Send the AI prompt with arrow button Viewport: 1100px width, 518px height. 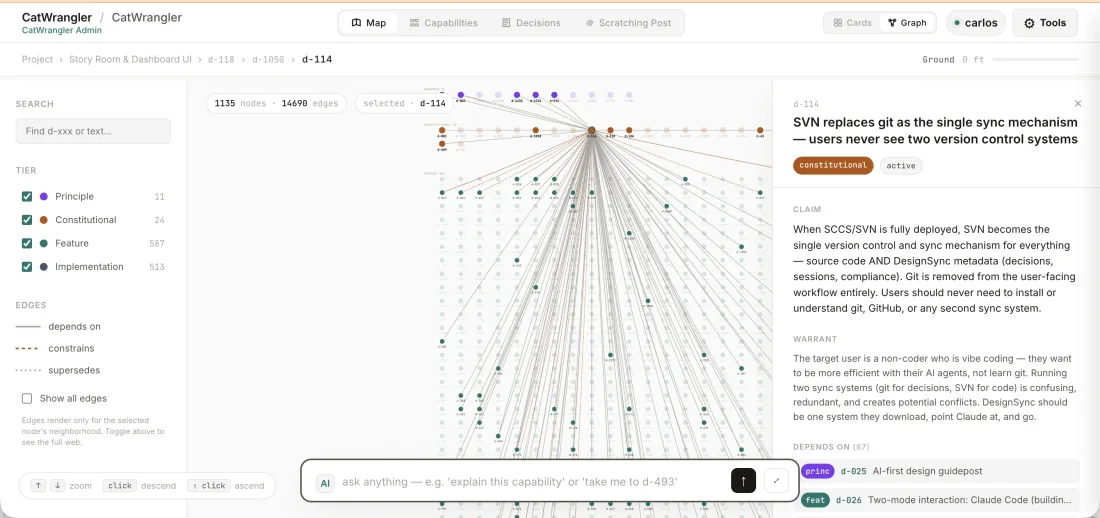[744, 481]
